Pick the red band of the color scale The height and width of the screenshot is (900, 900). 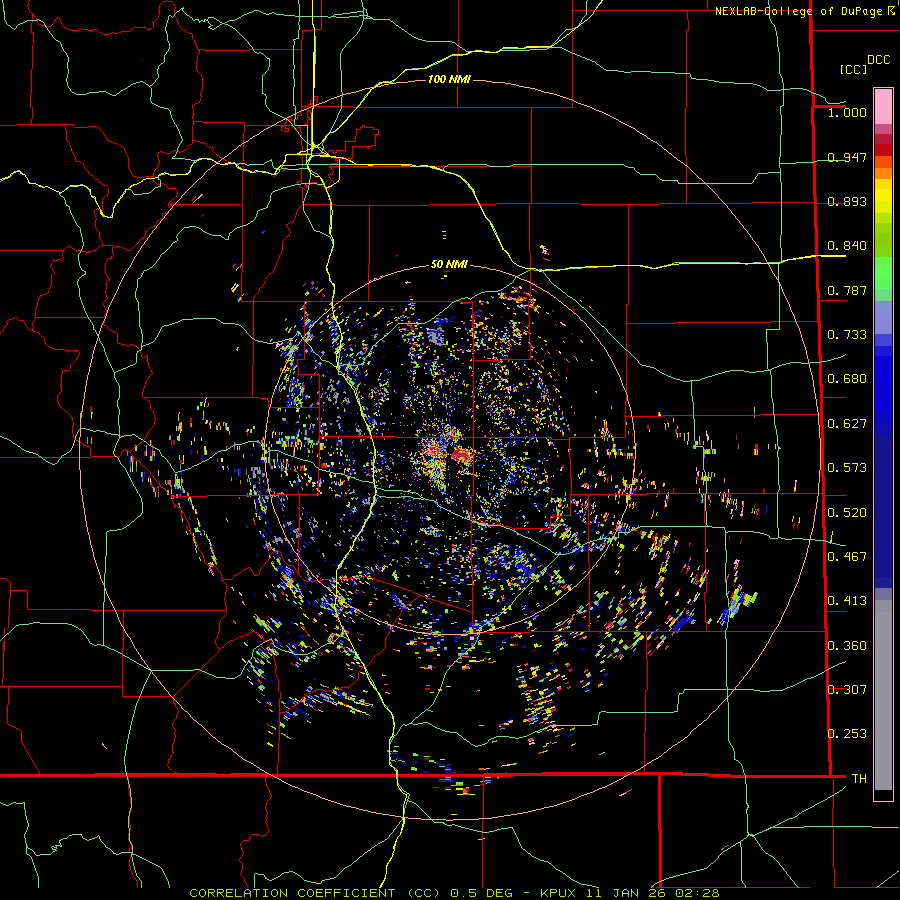click(883, 150)
